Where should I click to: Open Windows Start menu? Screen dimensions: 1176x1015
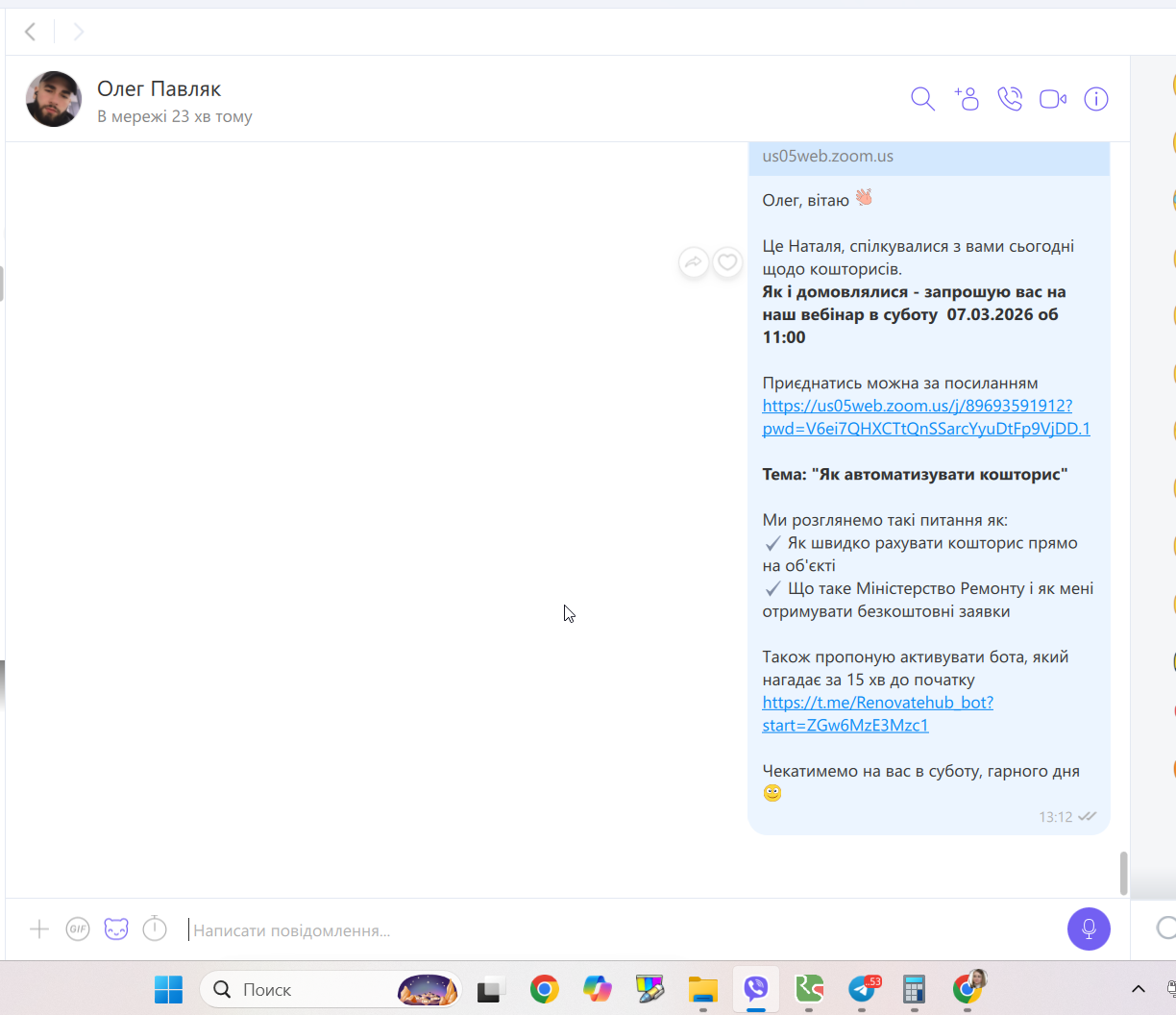click(x=169, y=989)
